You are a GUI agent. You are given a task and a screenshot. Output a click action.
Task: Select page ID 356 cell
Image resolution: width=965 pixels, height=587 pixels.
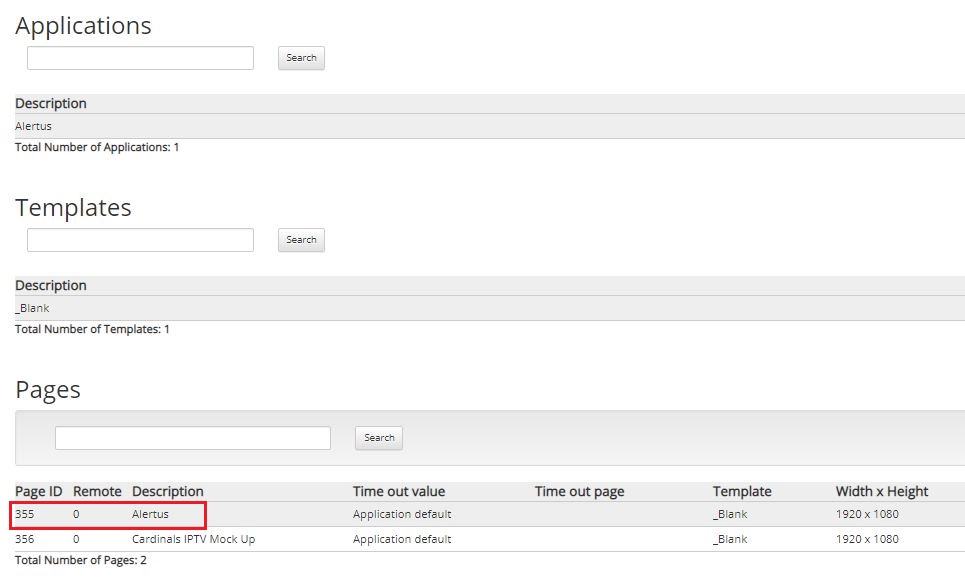point(25,539)
